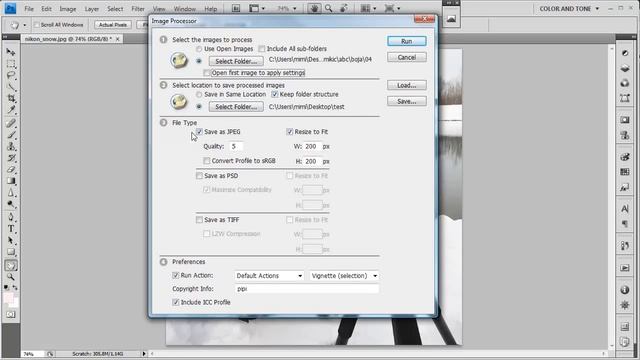This screenshot has width=640, height=360.
Task: Click Select Folder for source images
Action: coord(236,61)
